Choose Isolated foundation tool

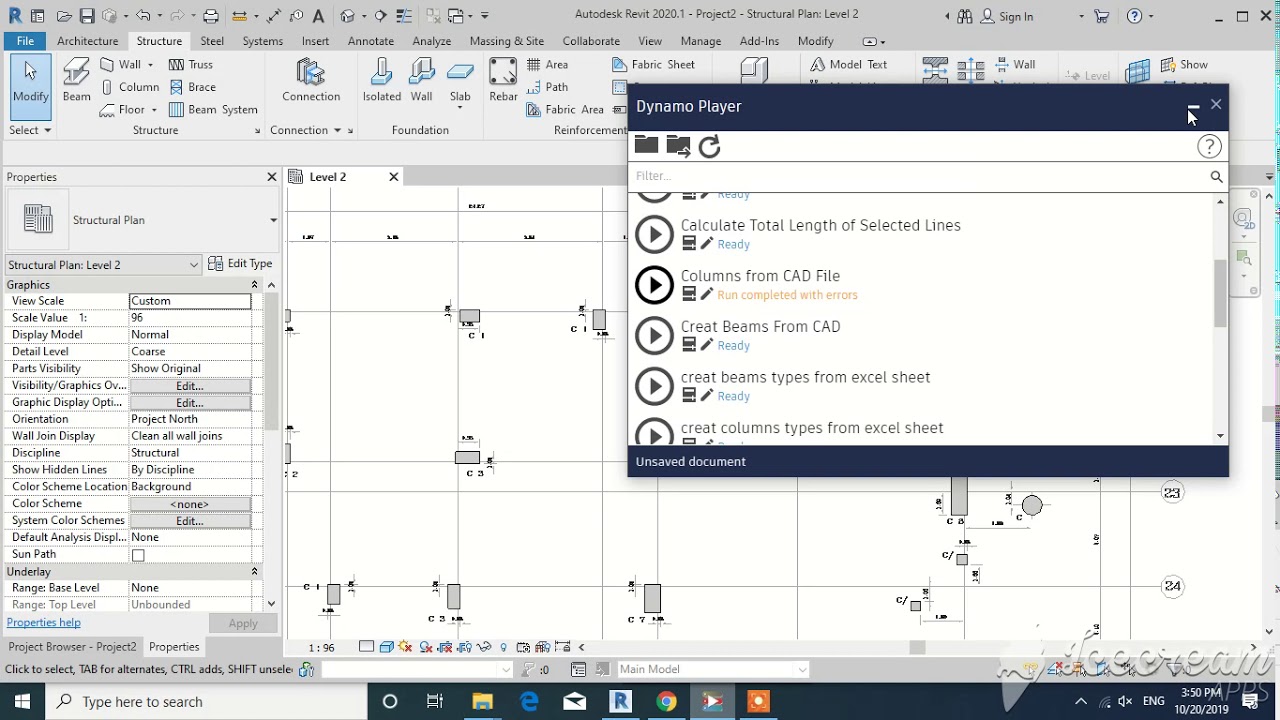(x=382, y=79)
